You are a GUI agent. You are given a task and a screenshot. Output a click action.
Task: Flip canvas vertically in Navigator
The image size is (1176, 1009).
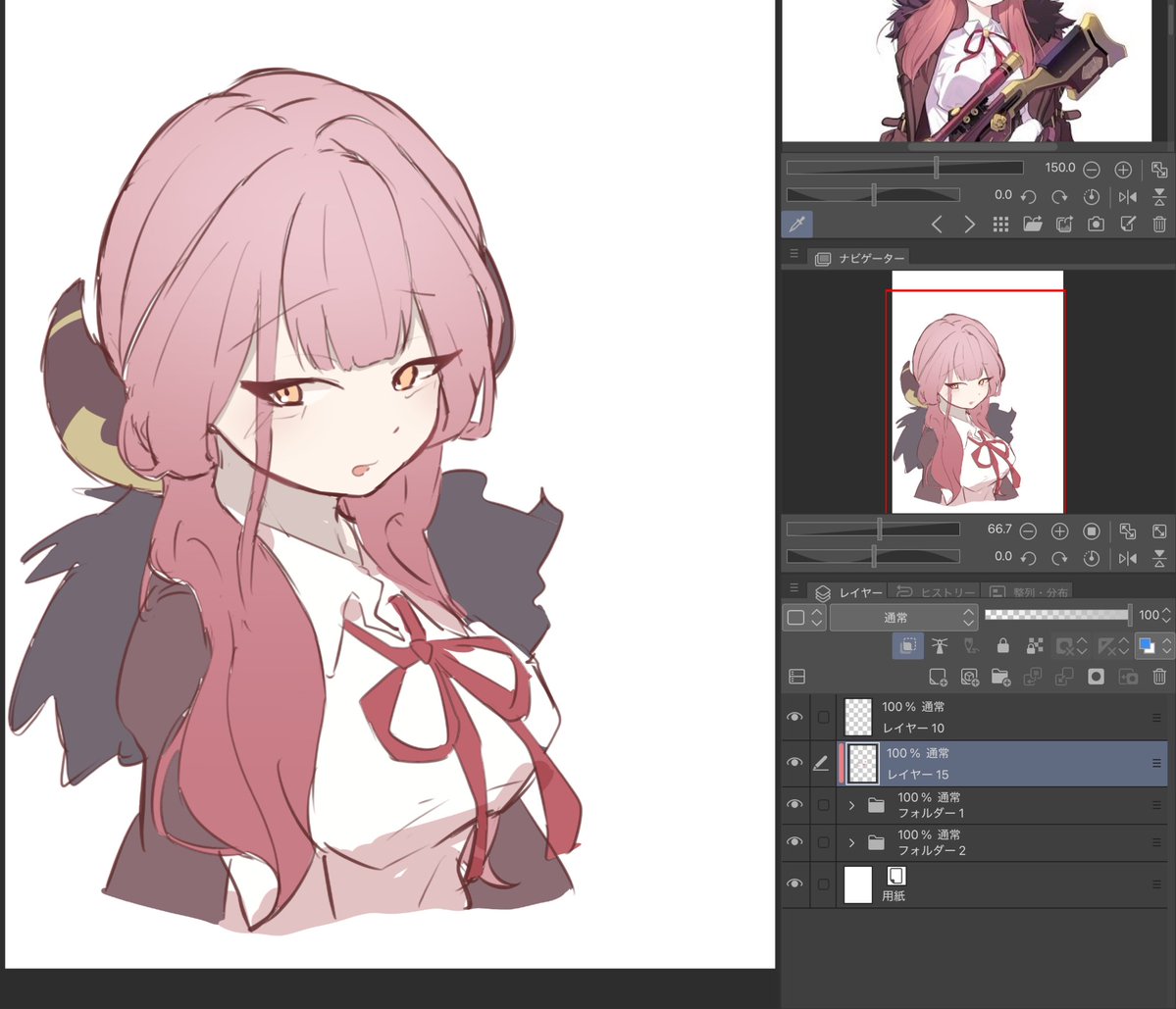click(x=1159, y=559)
